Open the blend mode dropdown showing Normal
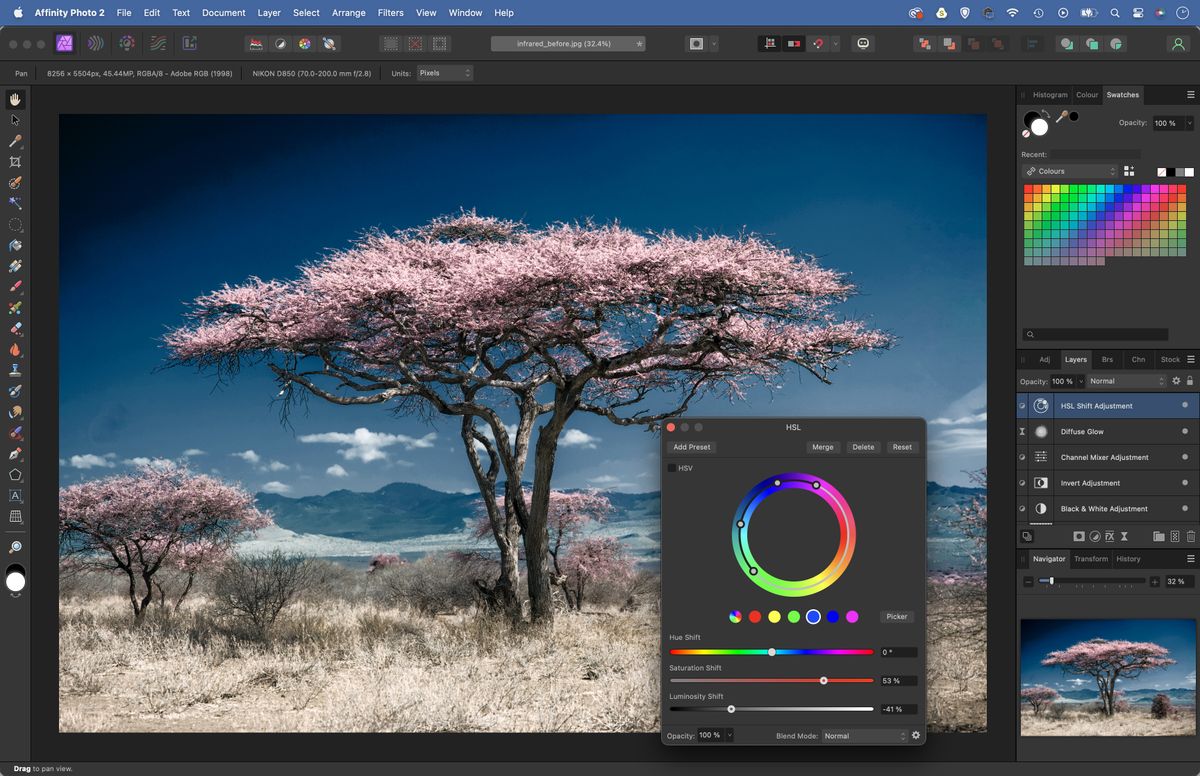Viewport: 1200px width, 776px height. point(1127,381)
